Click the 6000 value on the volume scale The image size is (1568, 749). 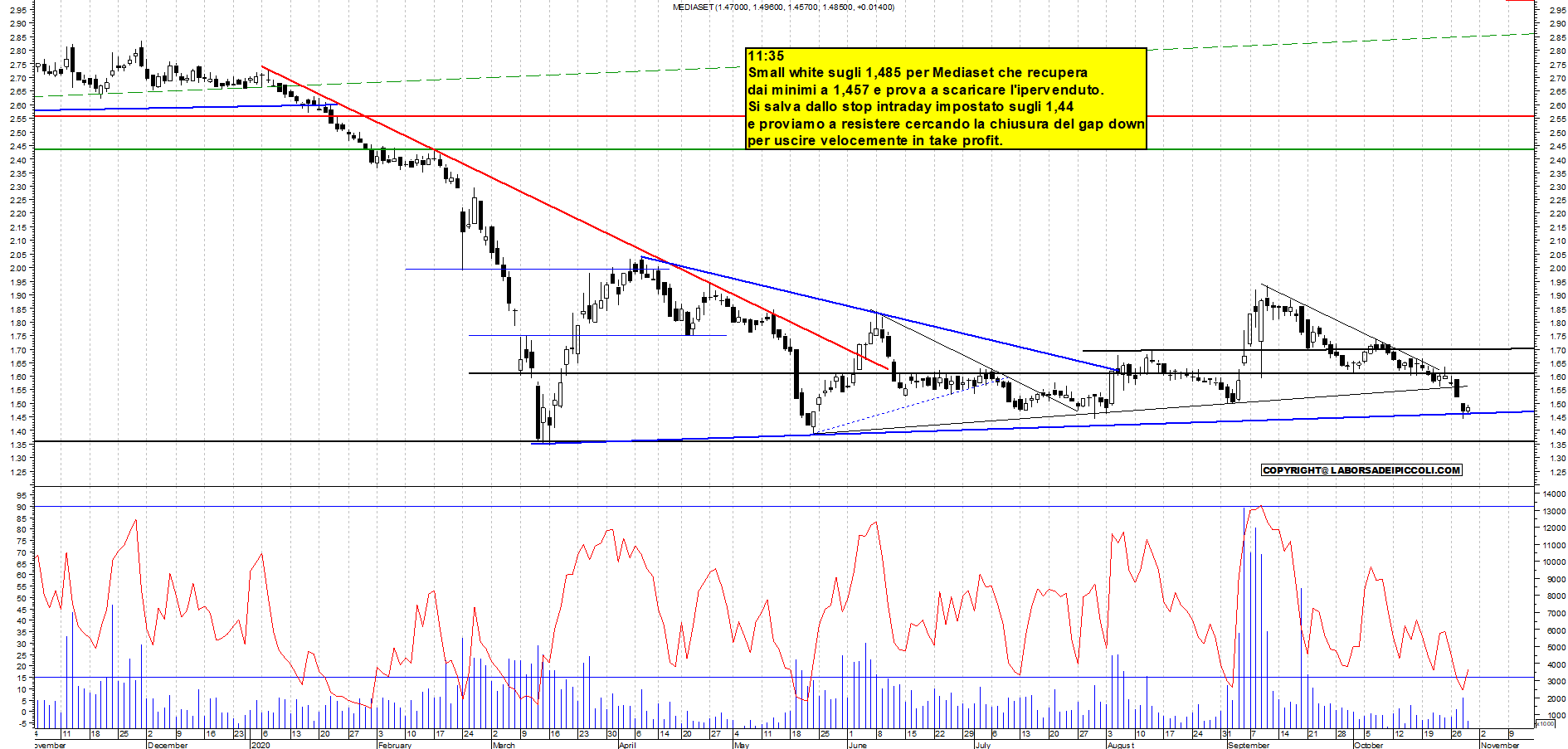(1556, 631)
